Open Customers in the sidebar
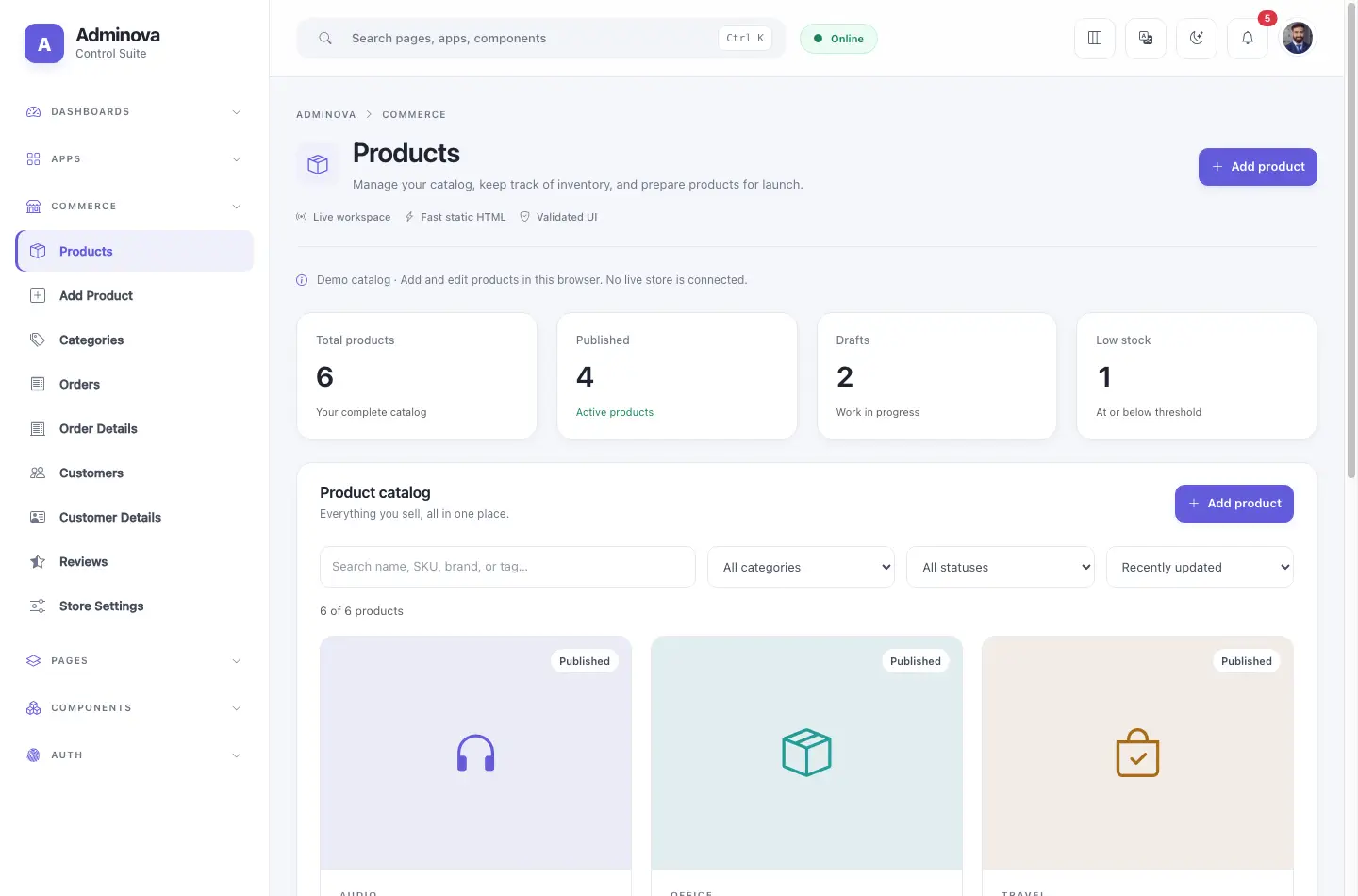 tap(135, 473)
